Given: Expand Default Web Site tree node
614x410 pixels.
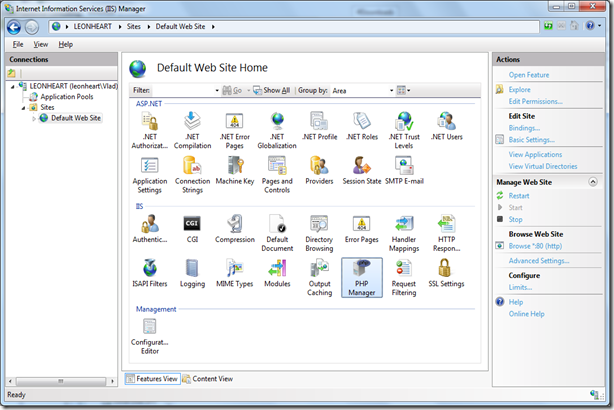Looking at the screenshot, I should (34, 118).
